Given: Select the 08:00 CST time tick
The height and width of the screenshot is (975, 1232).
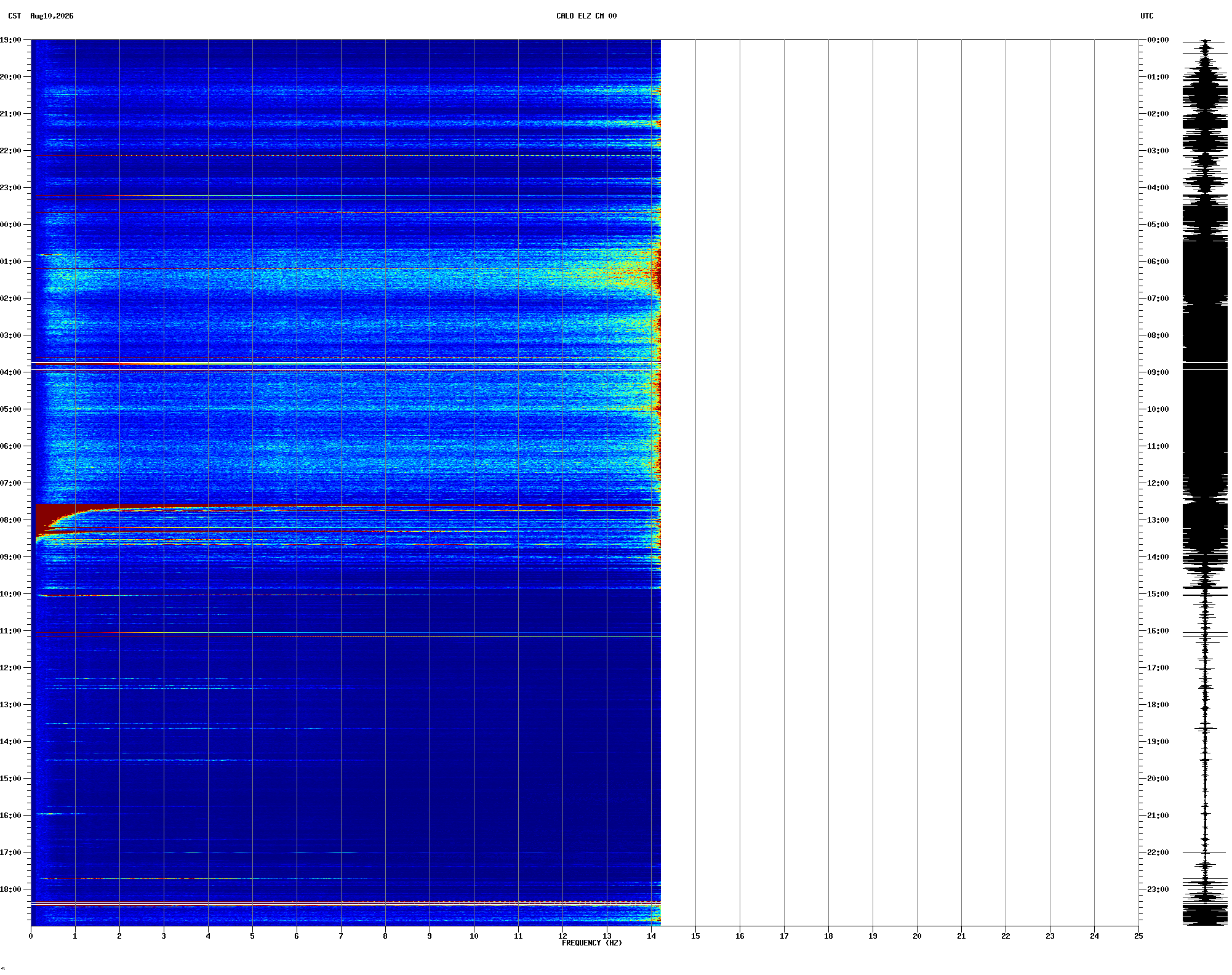Looking at the screenshot, I should (x=11, y=520).
